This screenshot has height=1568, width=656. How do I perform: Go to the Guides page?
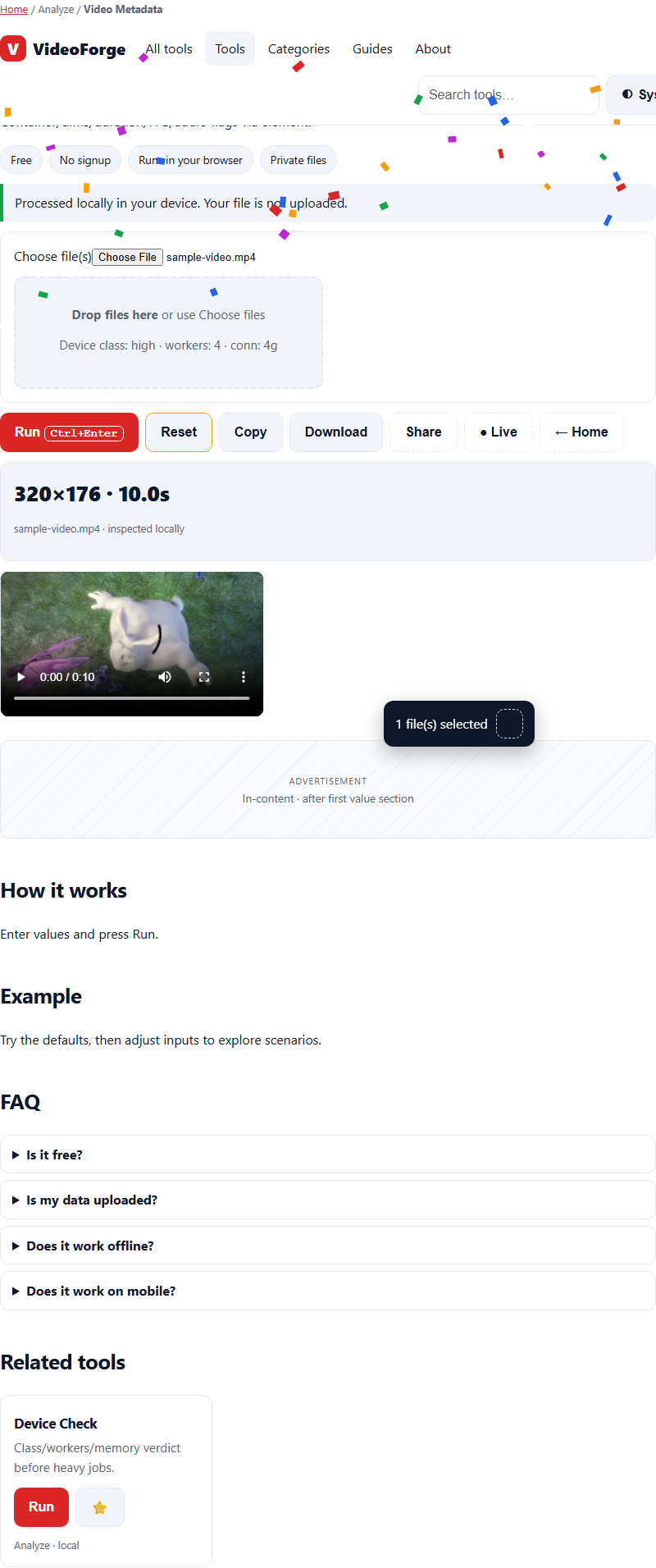click(372, 49)
